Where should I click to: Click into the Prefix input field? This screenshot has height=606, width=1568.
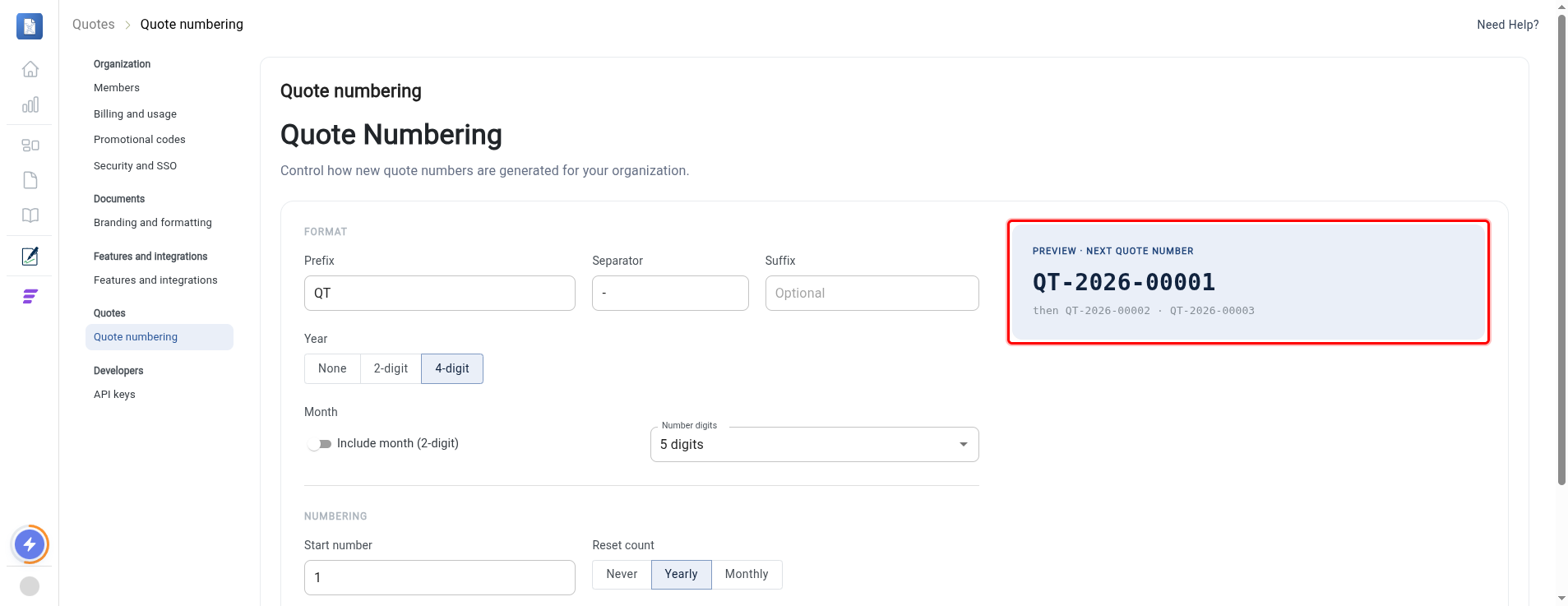pos(440,293)
